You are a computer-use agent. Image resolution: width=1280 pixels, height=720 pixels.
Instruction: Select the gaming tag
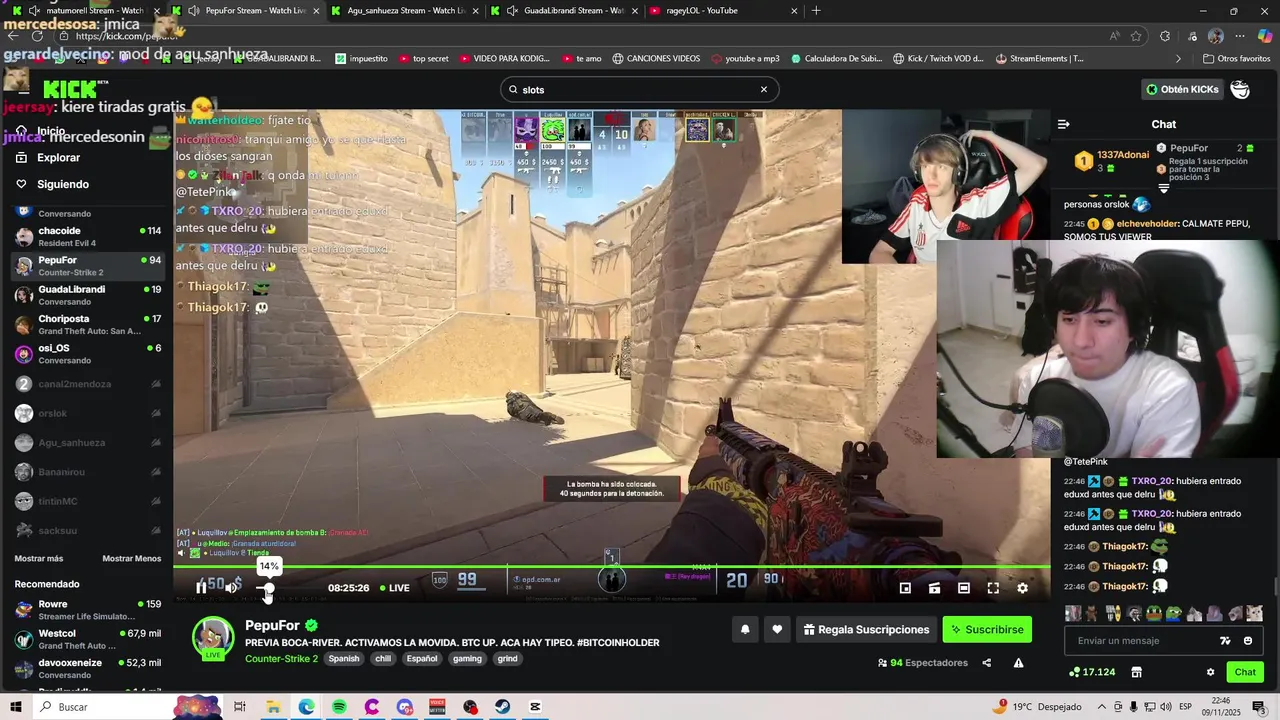[x=467, y=659]
